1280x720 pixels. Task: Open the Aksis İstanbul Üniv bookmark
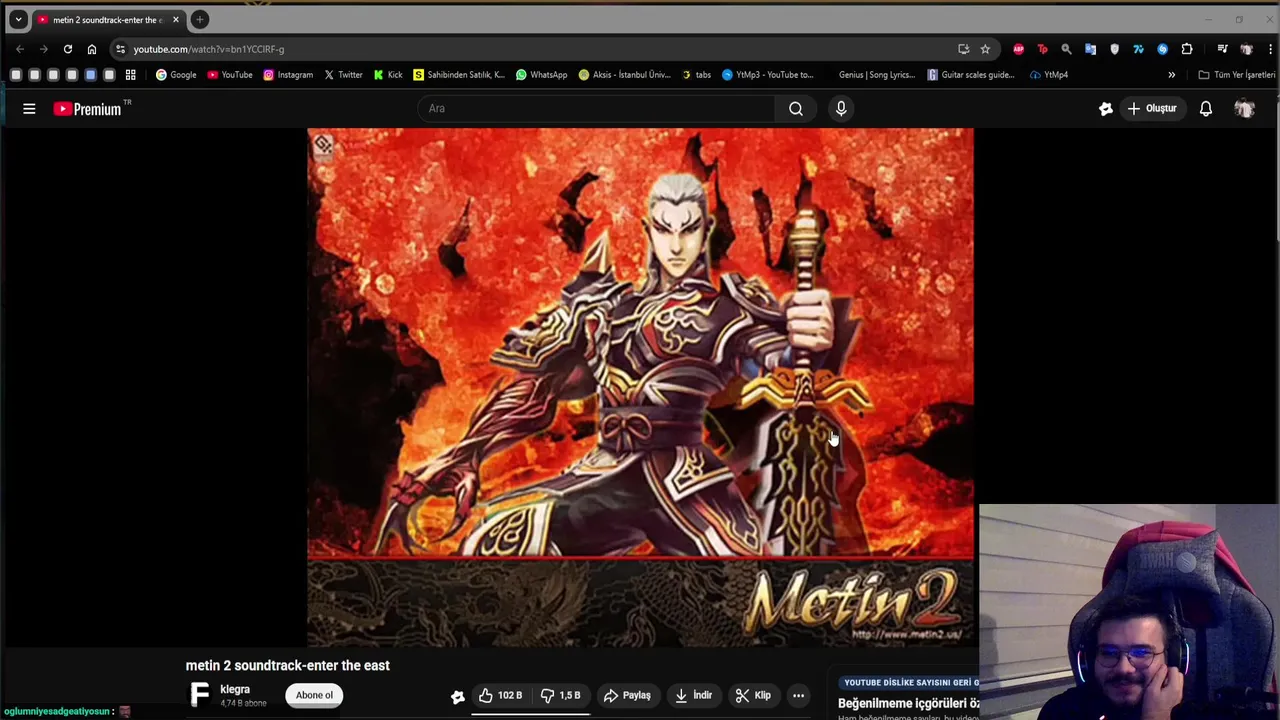pos(624,75)
